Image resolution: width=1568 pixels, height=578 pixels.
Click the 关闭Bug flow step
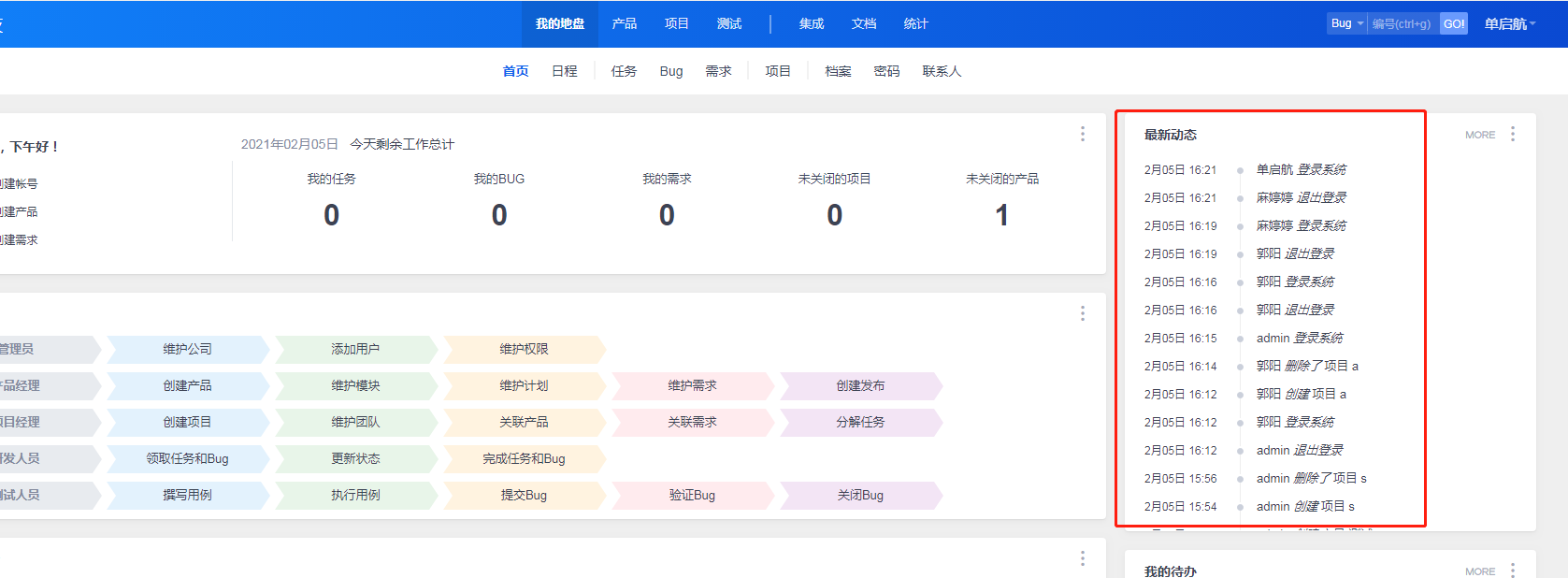click(x=861, y=495)
